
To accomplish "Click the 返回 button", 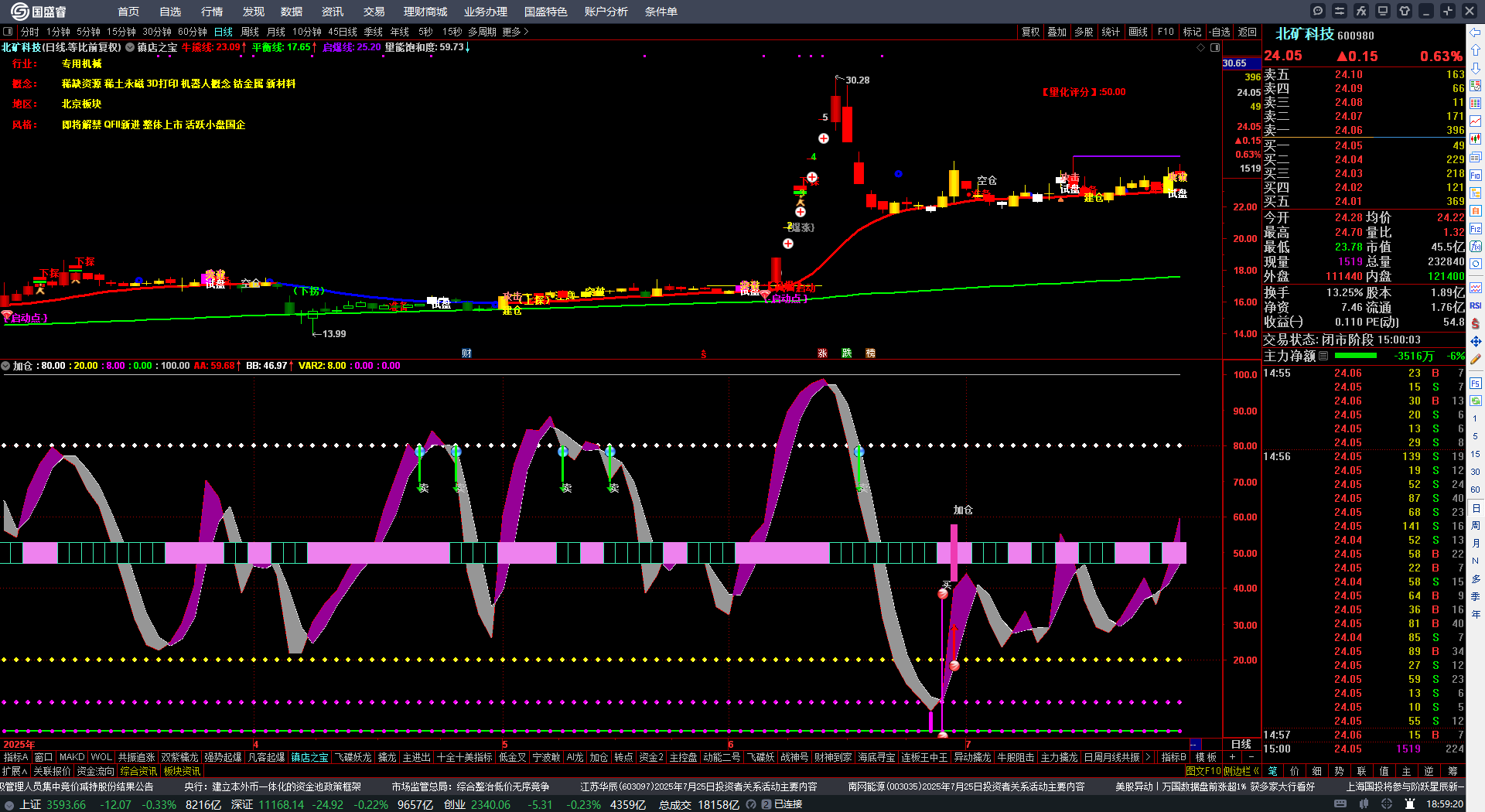I will click(x=1247, y=32).
